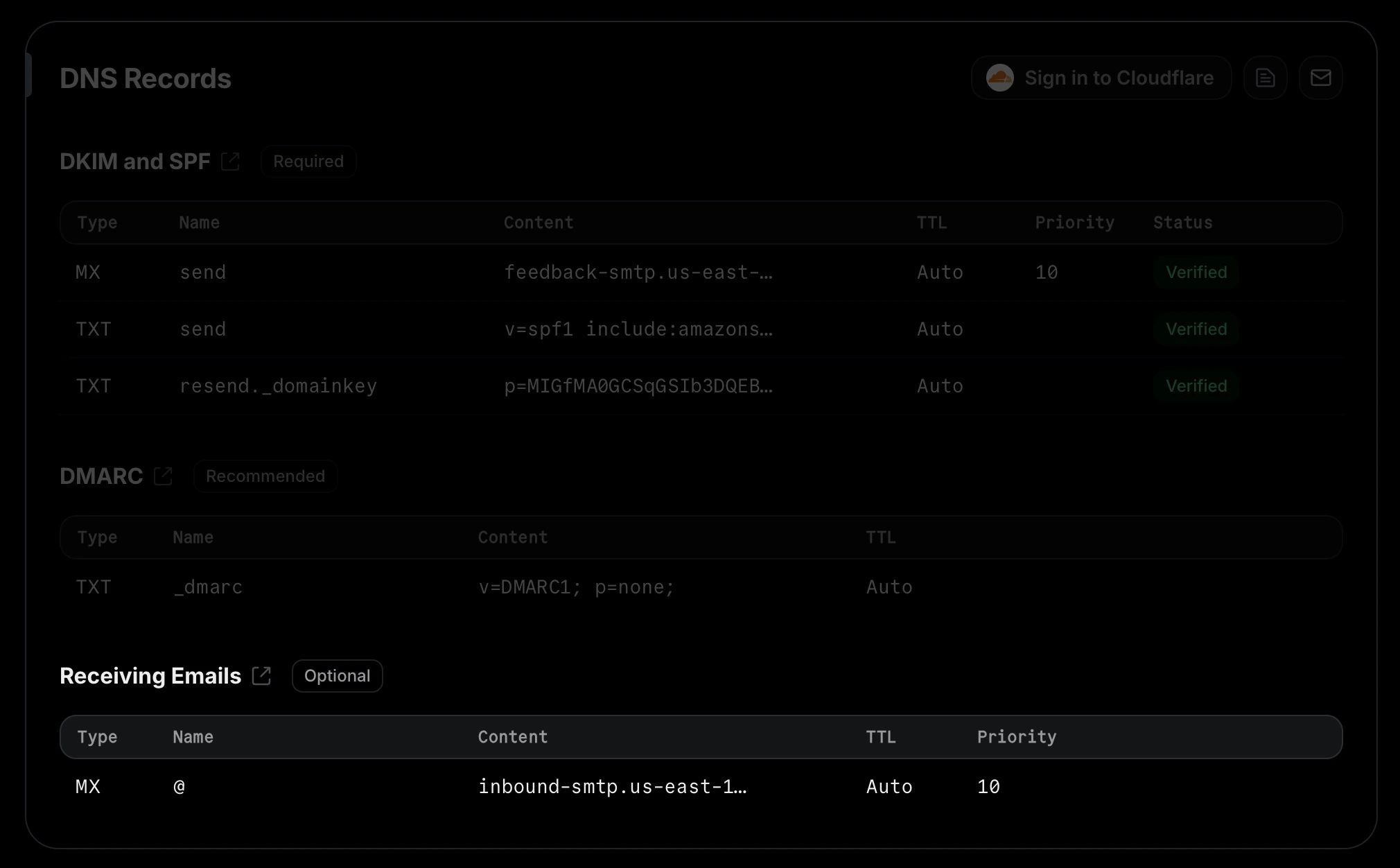The height and width of the screenshot is (868, 1400).
Task: Click the Required badge near DKIM and SPF
Action: (x=308, y=161)
